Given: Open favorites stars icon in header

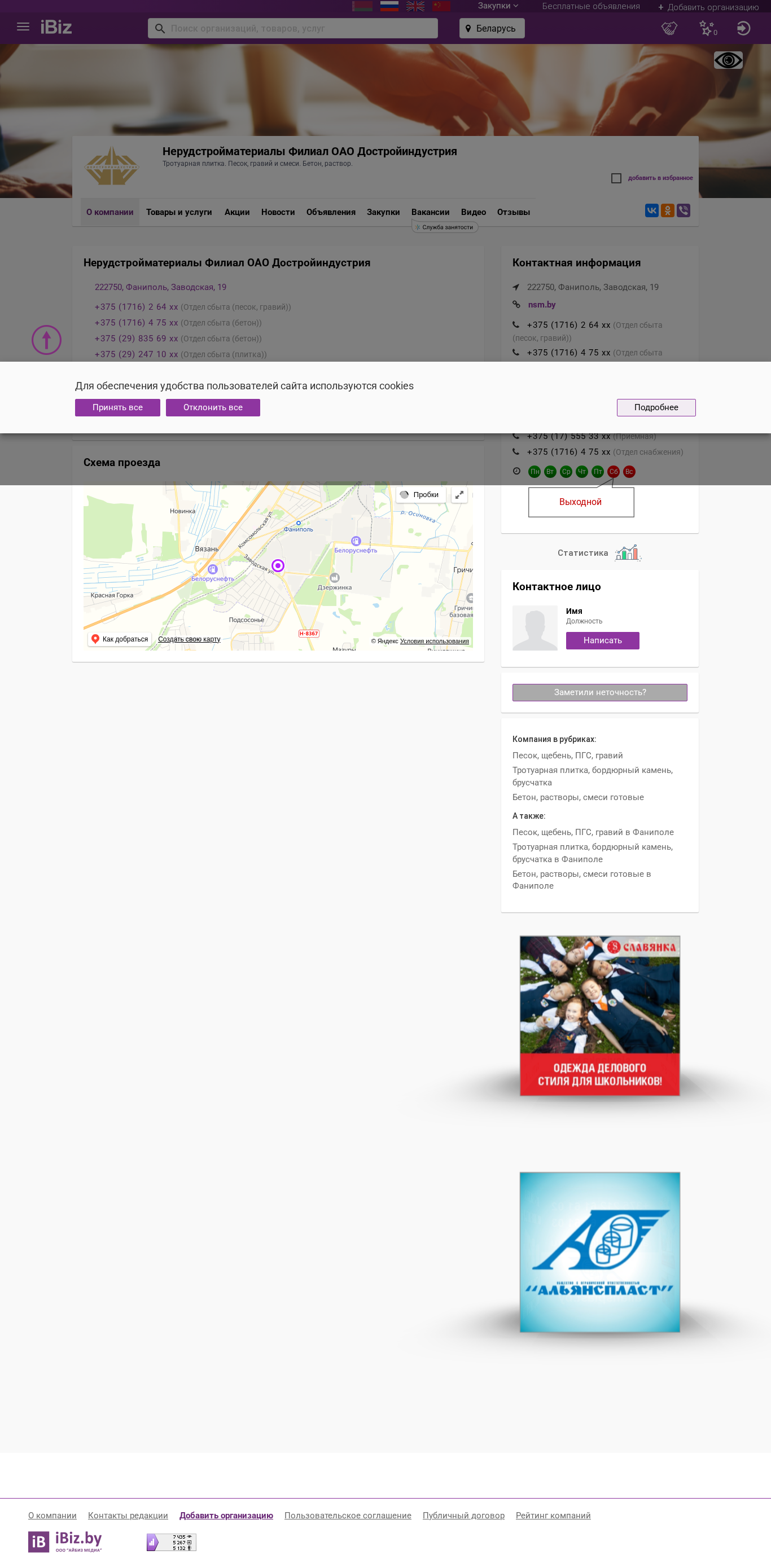Looking at the screenshot, I should 707,28.
